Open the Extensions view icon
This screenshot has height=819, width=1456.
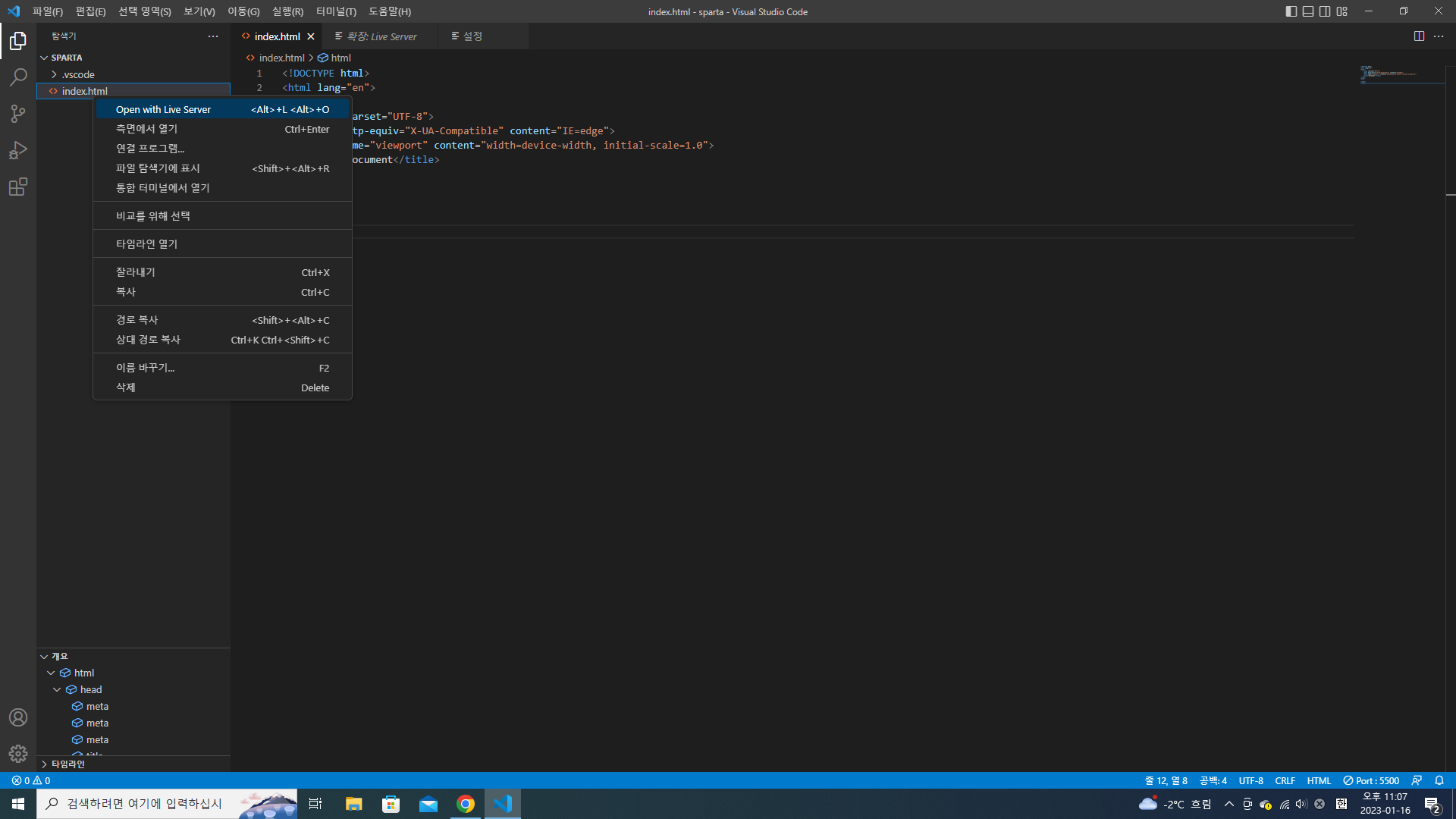(x=18, y=187)
